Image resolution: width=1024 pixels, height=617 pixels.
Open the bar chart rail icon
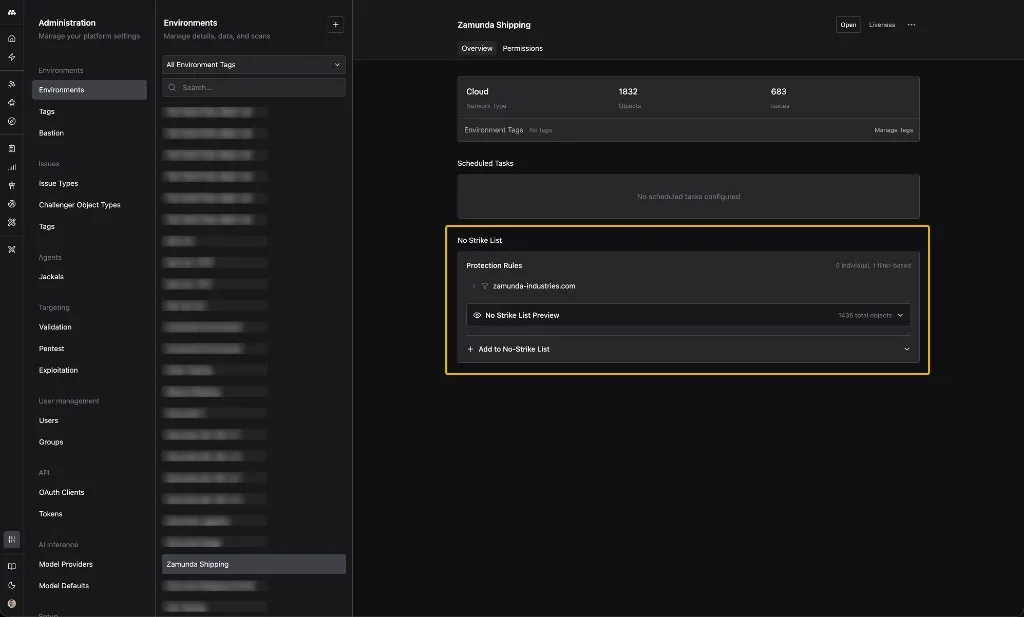click(12, 167)
